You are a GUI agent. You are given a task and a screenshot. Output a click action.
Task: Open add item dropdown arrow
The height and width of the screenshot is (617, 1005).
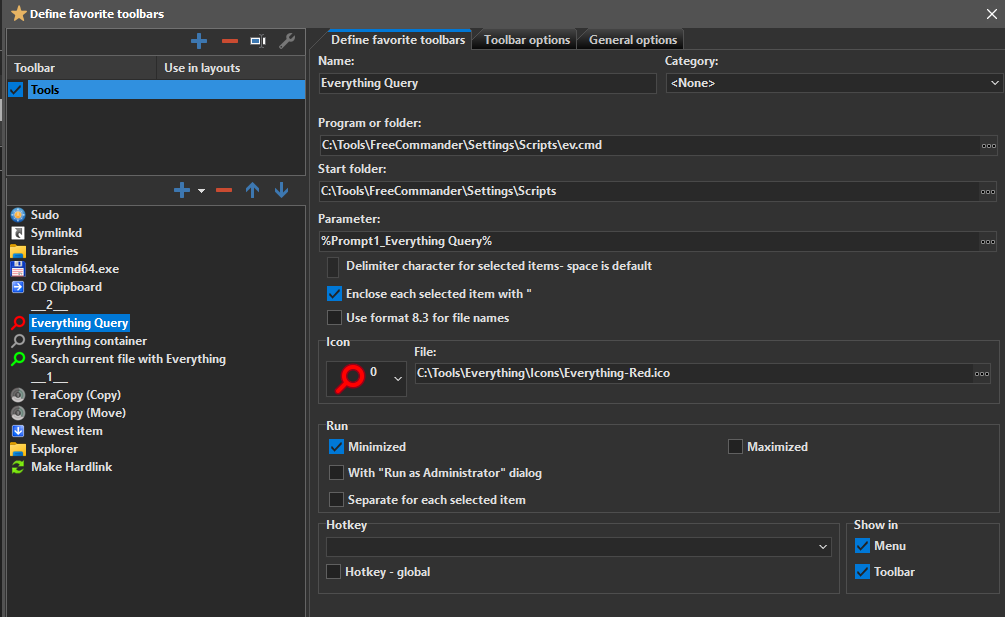[x=201, y=190]
